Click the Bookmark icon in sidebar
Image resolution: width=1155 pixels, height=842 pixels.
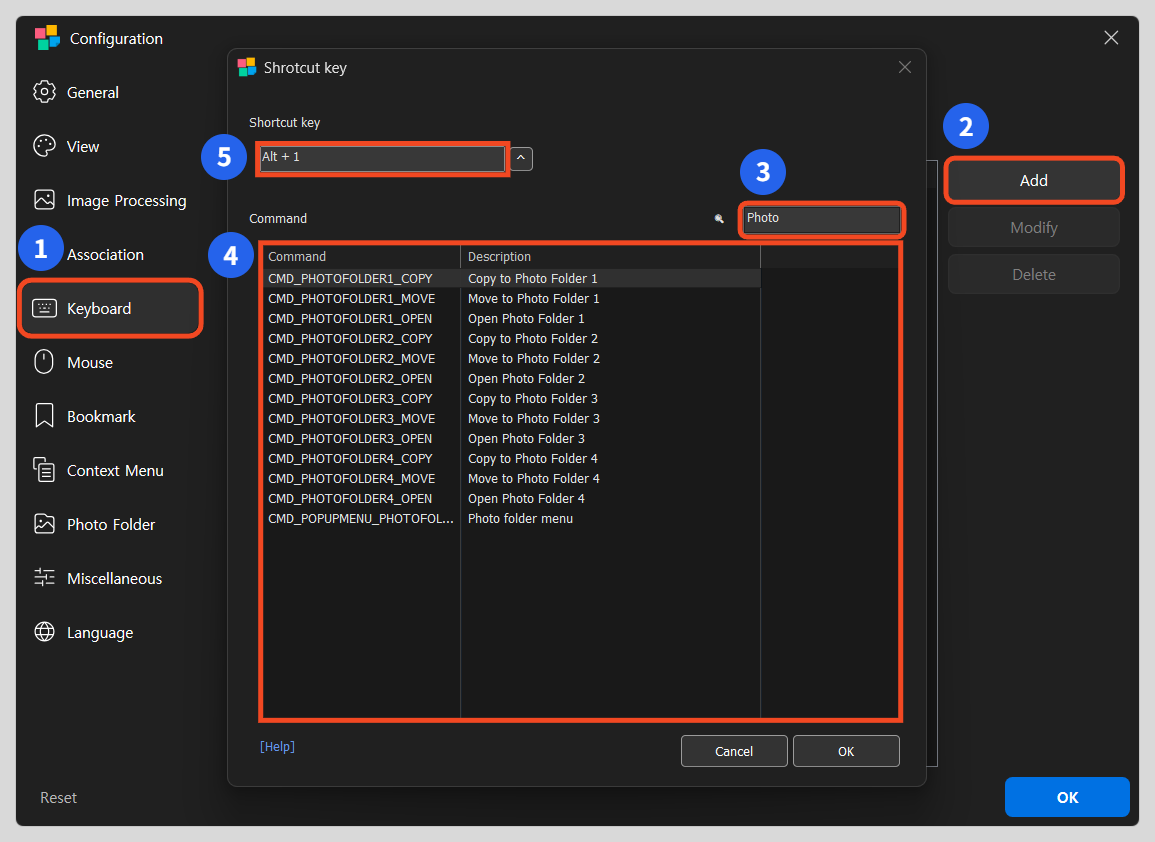[44, 415]
